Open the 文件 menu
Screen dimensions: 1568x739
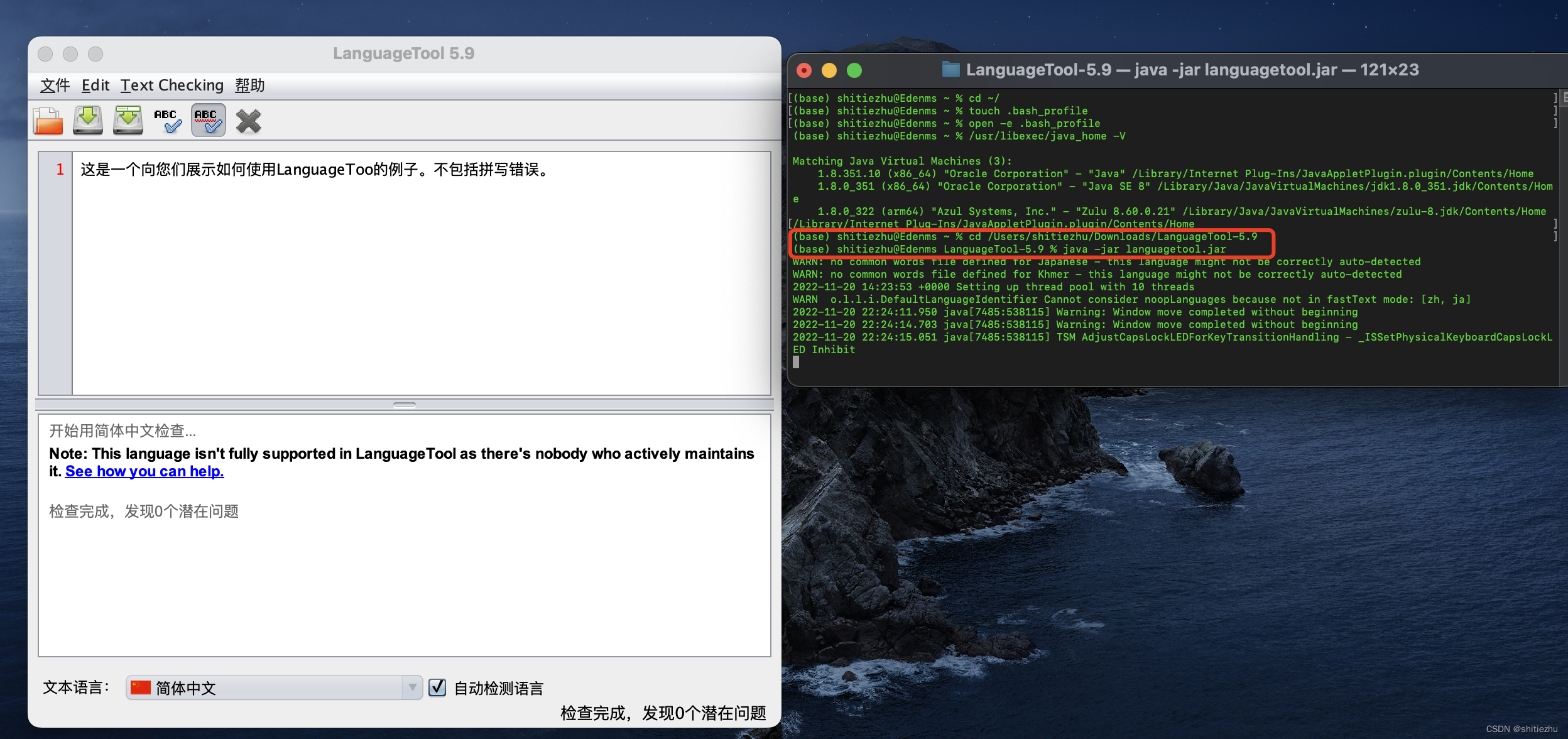pyautogui.click(x=55, y=85)
